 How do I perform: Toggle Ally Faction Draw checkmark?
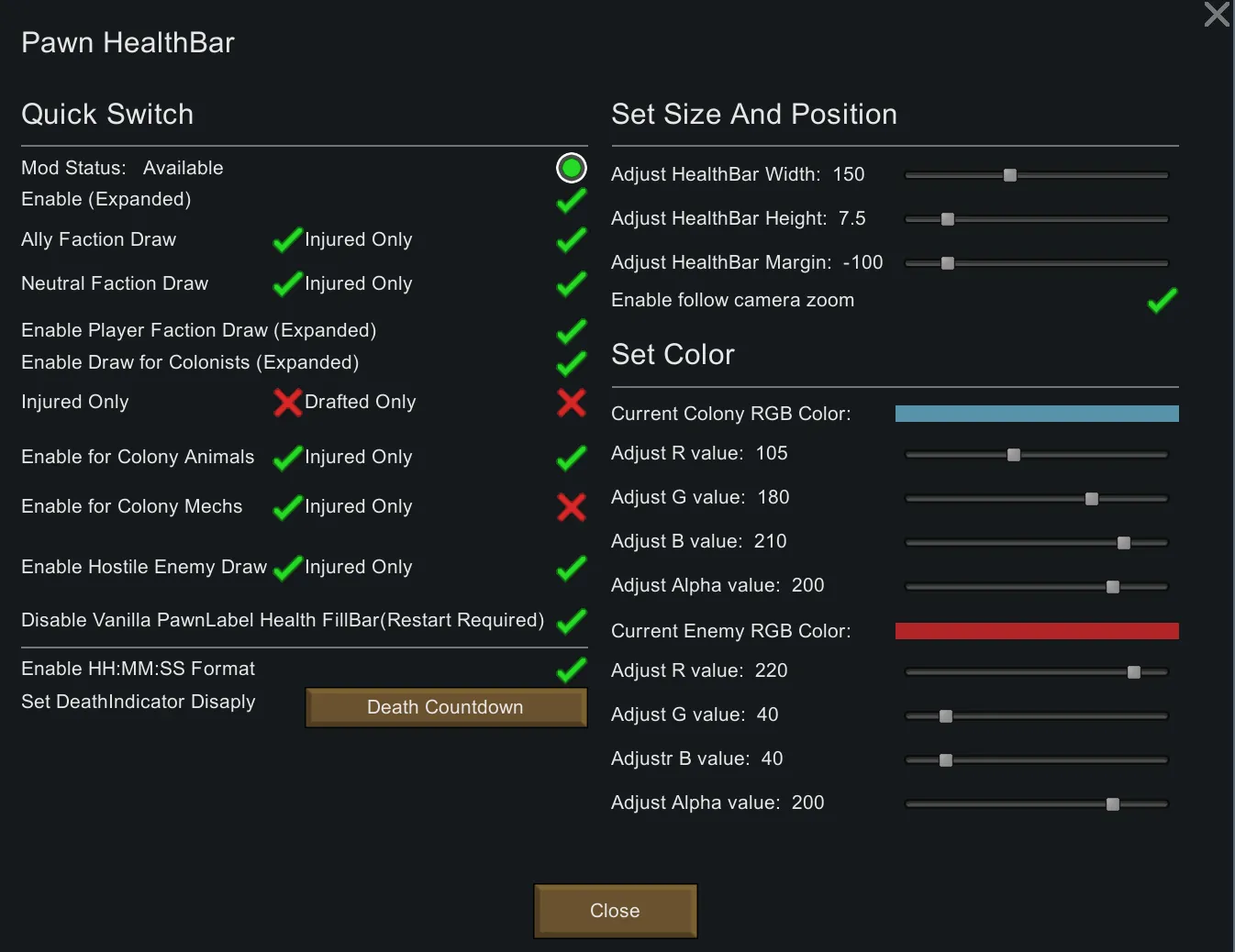tap(287, 239)
